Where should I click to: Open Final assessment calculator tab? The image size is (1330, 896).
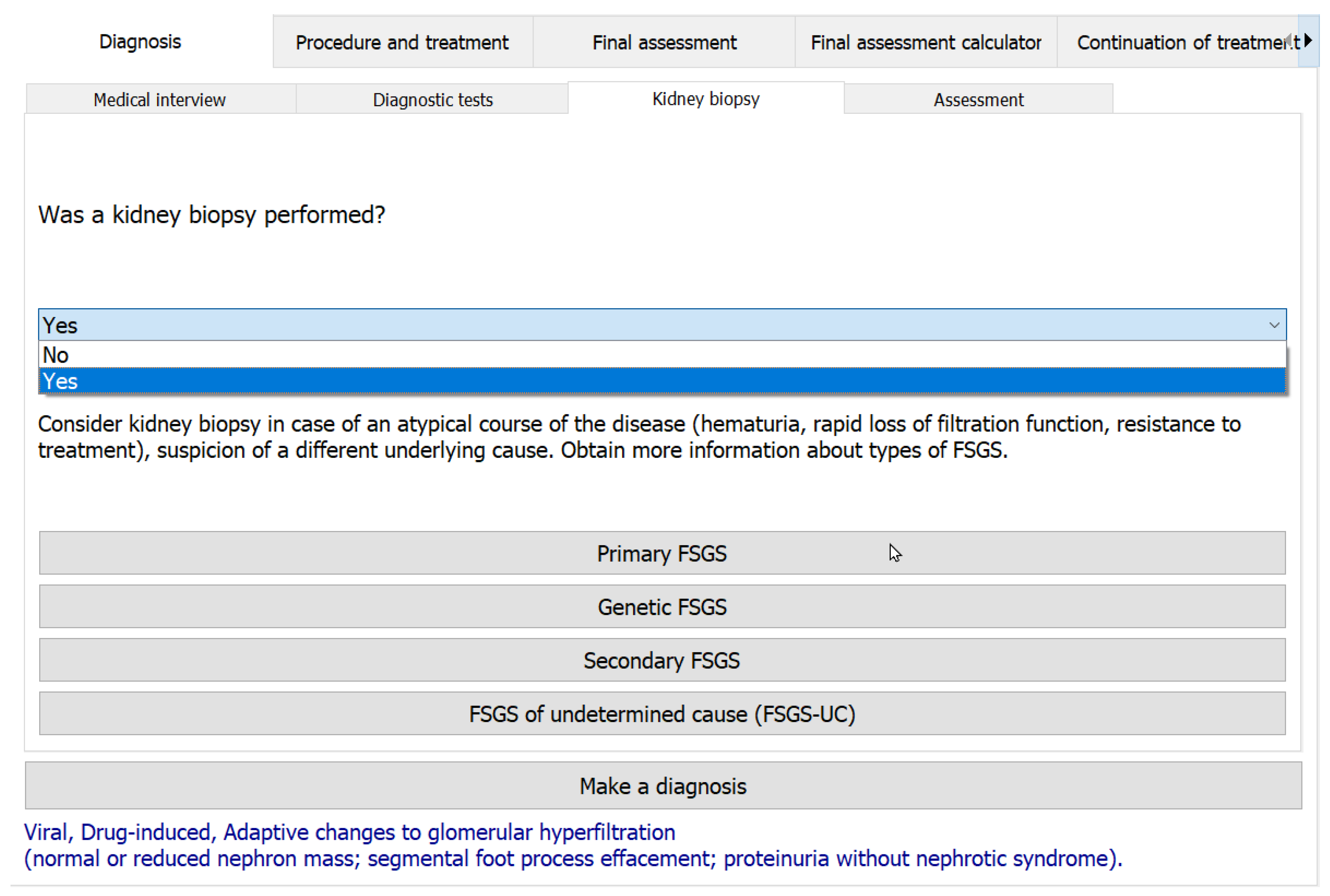925,42
